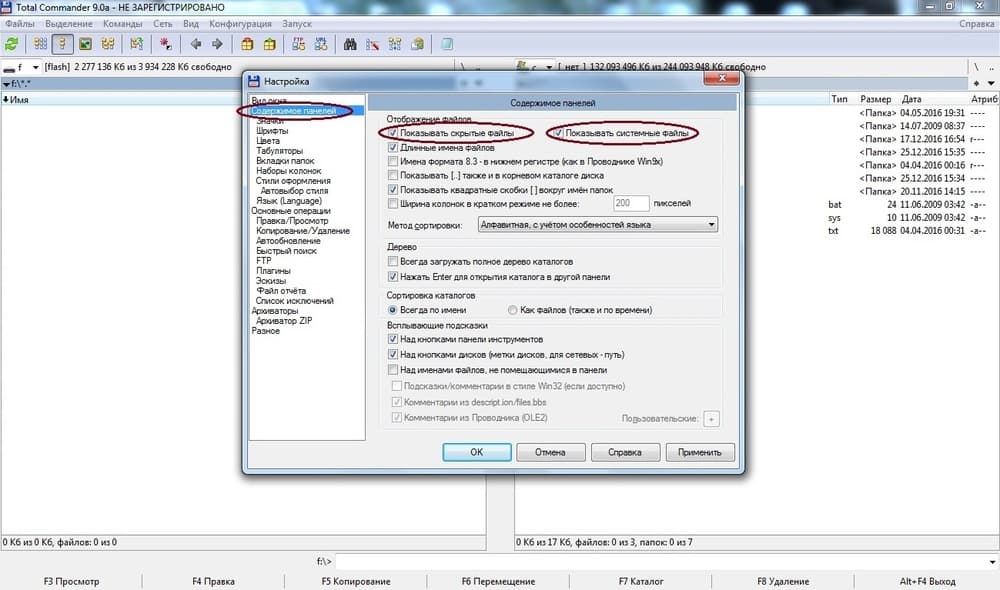1000x590 pixels.
Task: Click the copy names toolbar icon
Action: [418, 44]
